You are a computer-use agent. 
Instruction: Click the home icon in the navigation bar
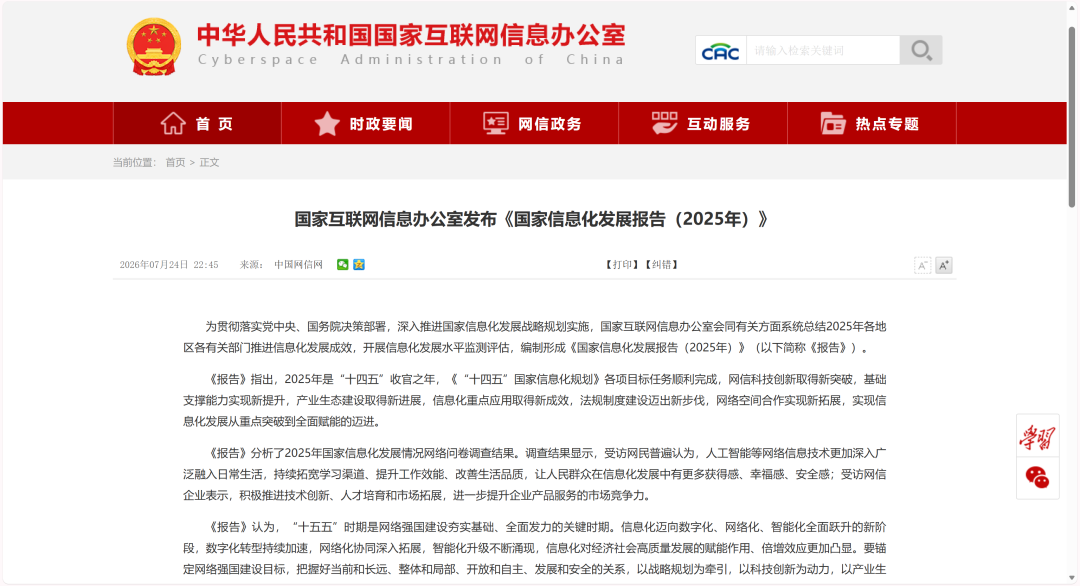(173, 123)
